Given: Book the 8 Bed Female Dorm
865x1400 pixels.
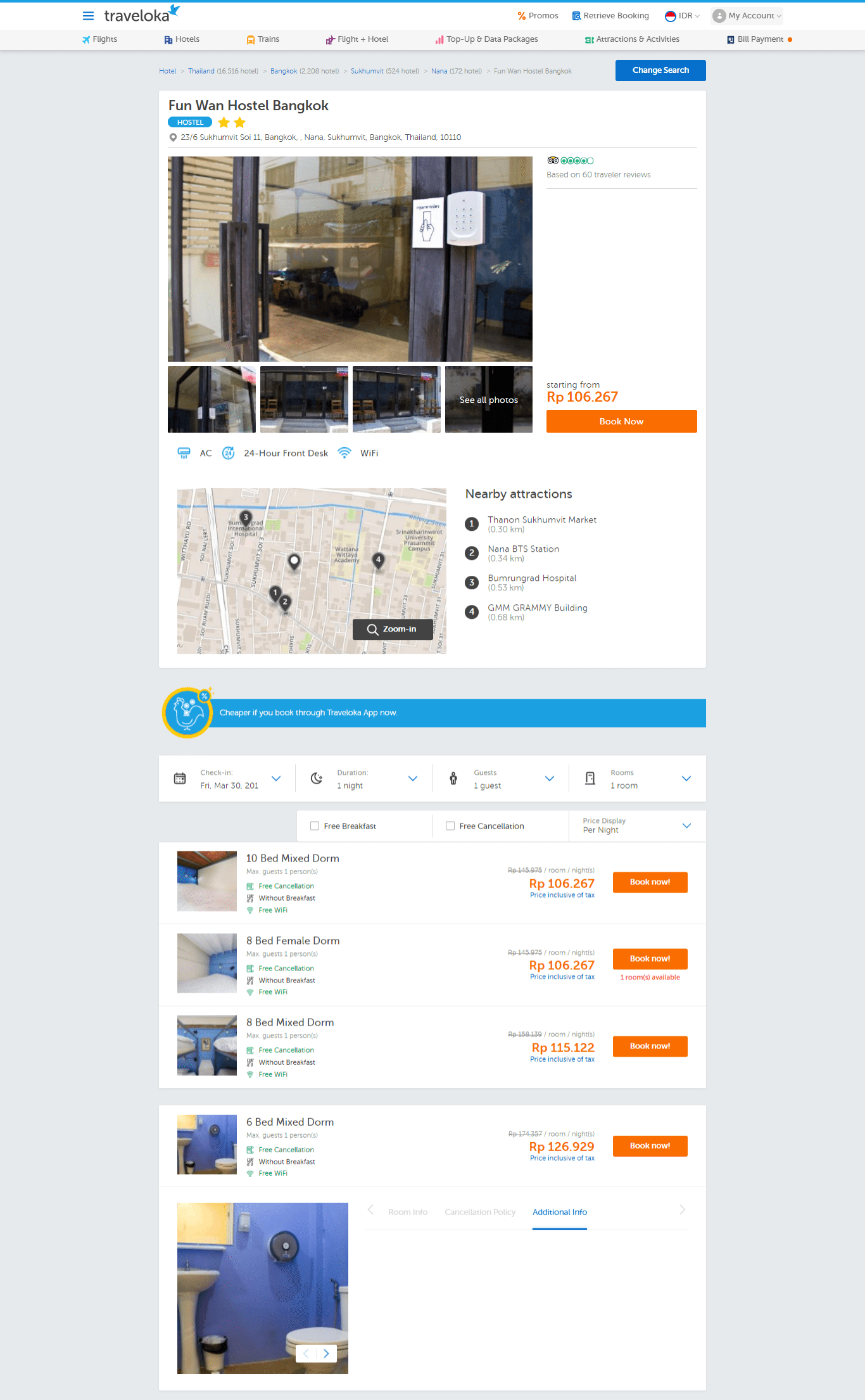Looking at the screenshot, I should tap(650, 958).
